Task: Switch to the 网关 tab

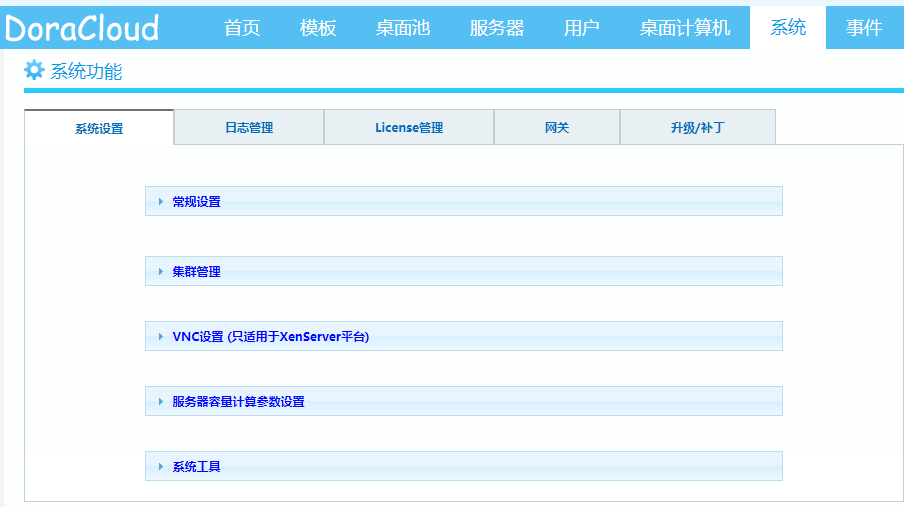Action: point(557,127)
